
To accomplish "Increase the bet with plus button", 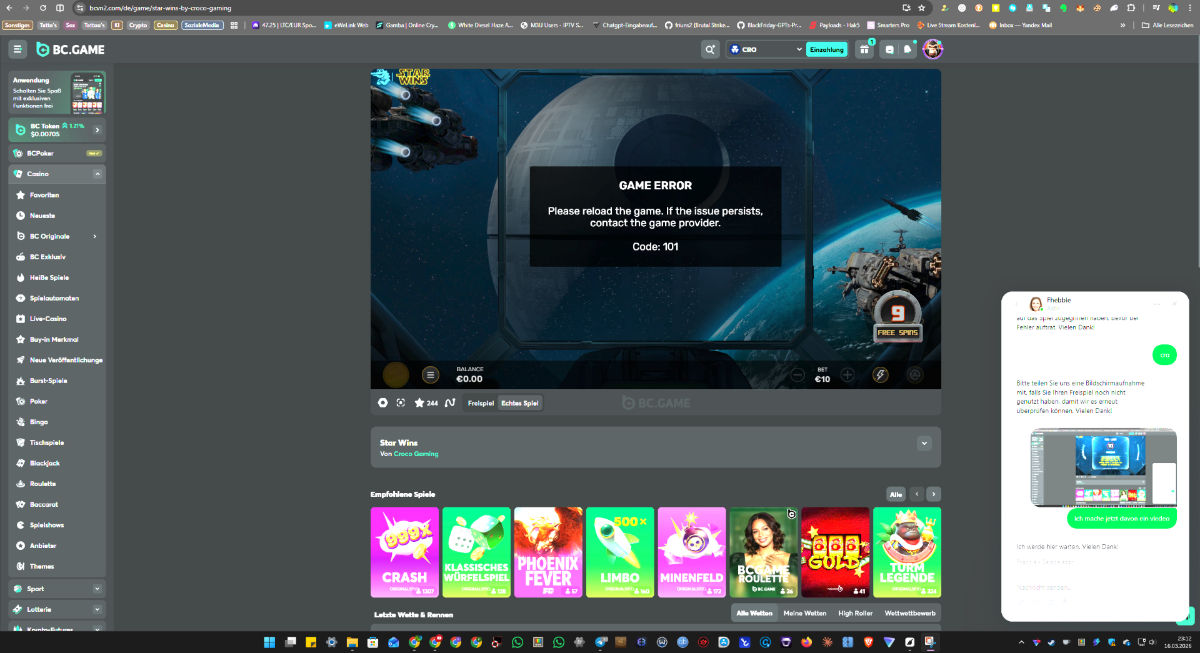I will [847, 375].
